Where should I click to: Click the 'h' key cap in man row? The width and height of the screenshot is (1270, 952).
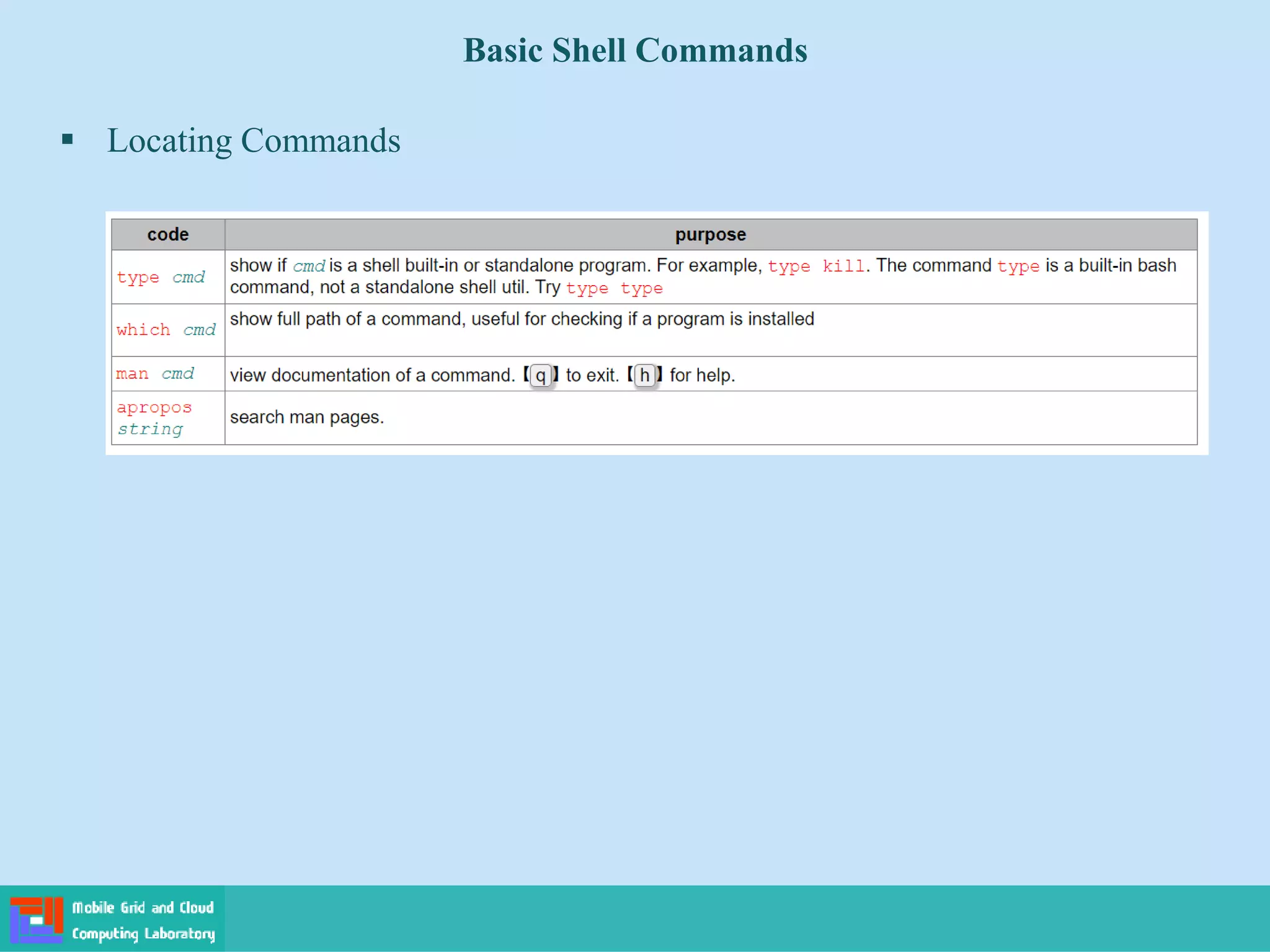point(645,375)
